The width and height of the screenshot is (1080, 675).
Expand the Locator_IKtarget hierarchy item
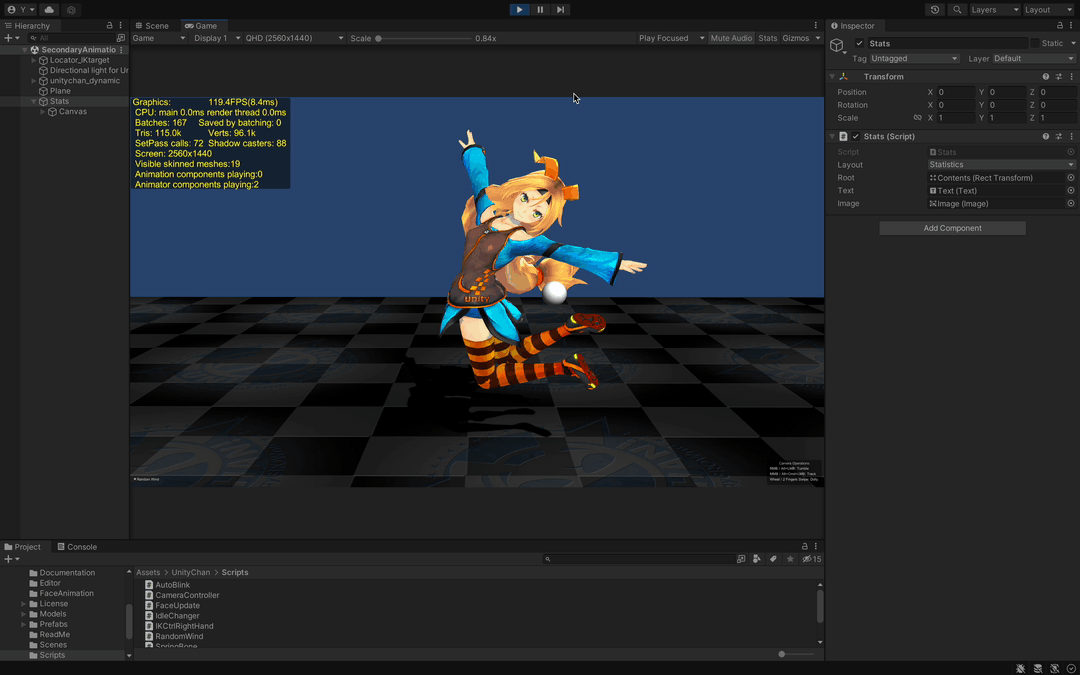[34, 60]
